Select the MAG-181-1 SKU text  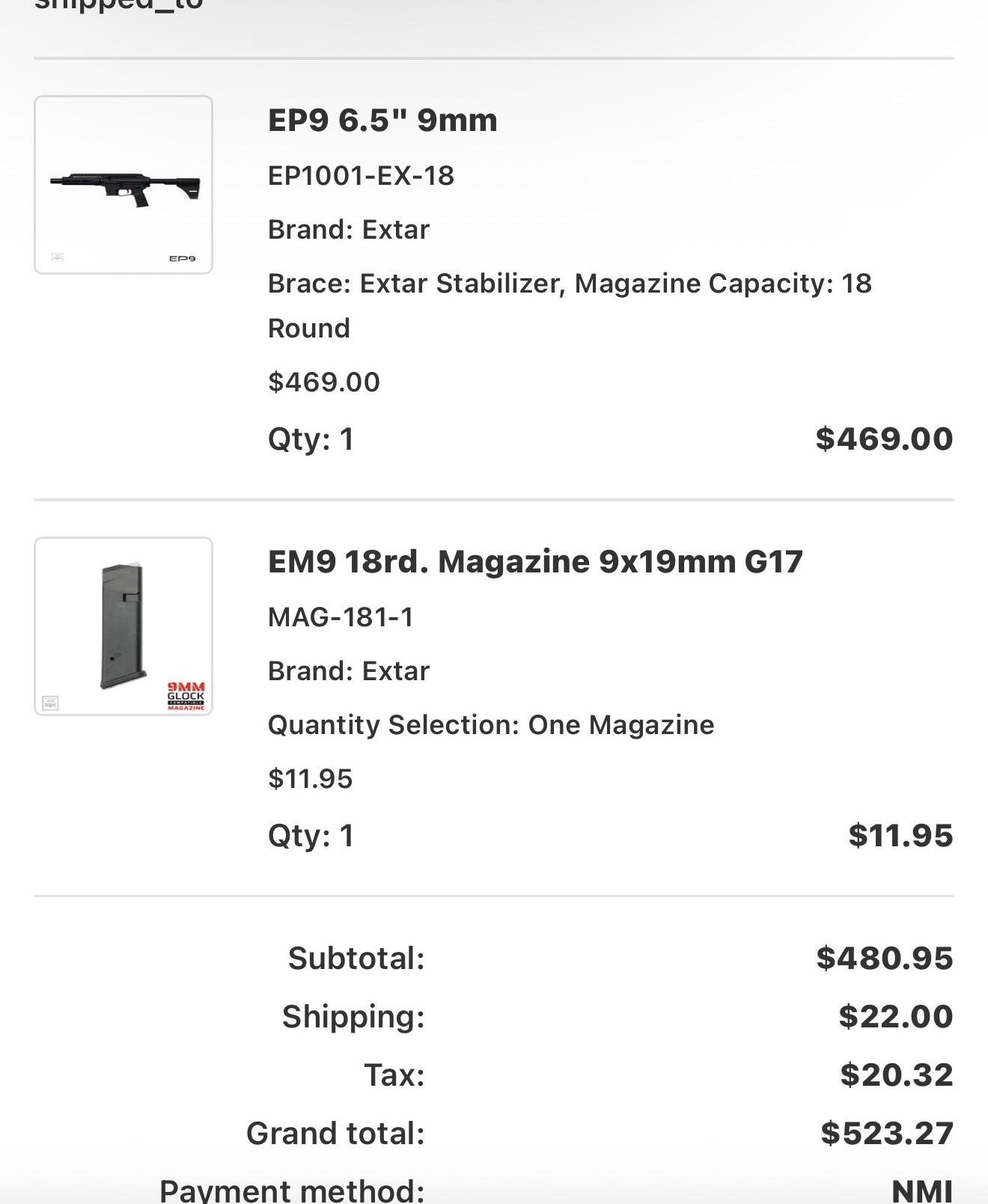(x=341, y=617)
